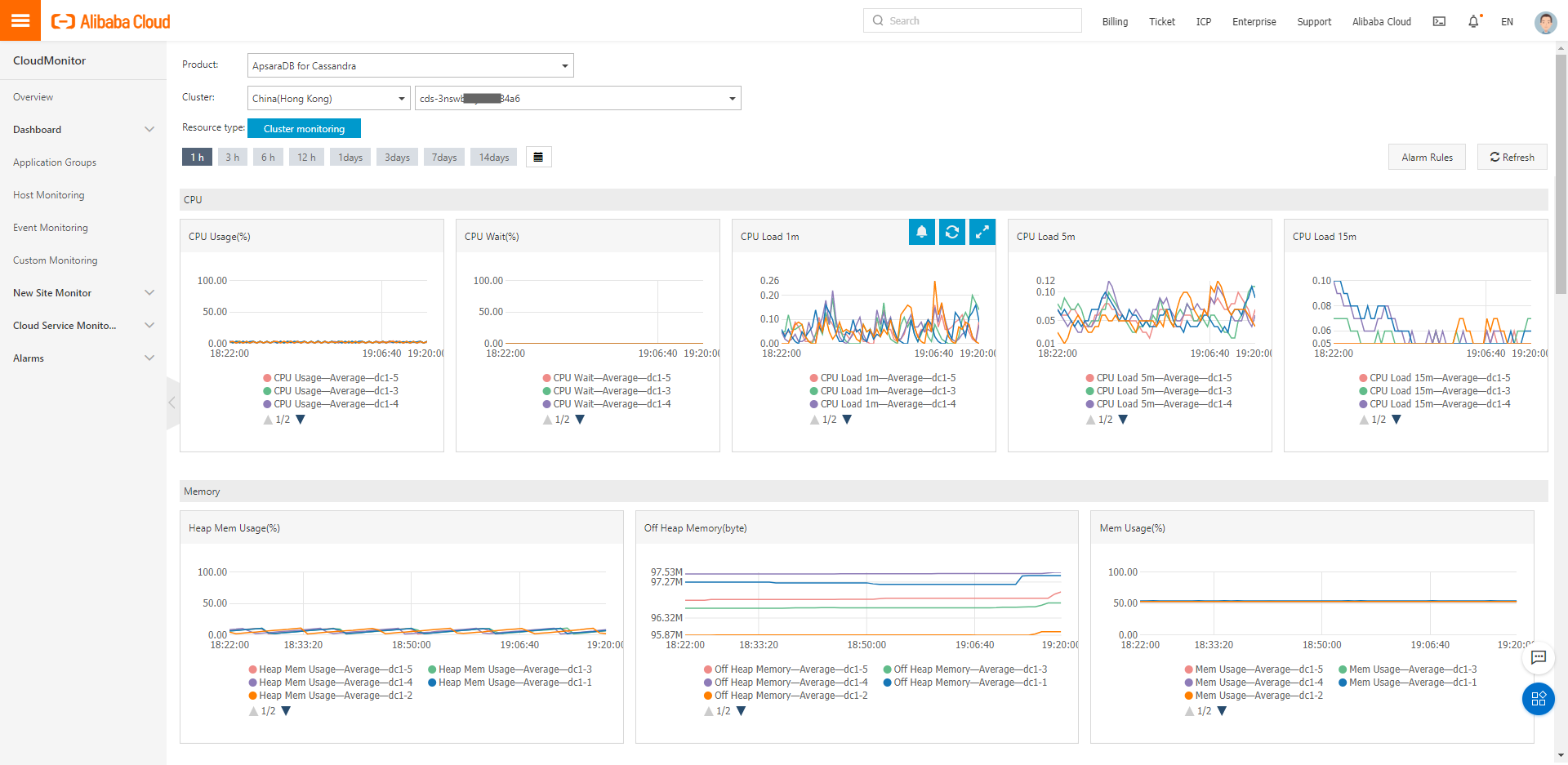Open the feedback chat bubble icon

point(1539,657)
